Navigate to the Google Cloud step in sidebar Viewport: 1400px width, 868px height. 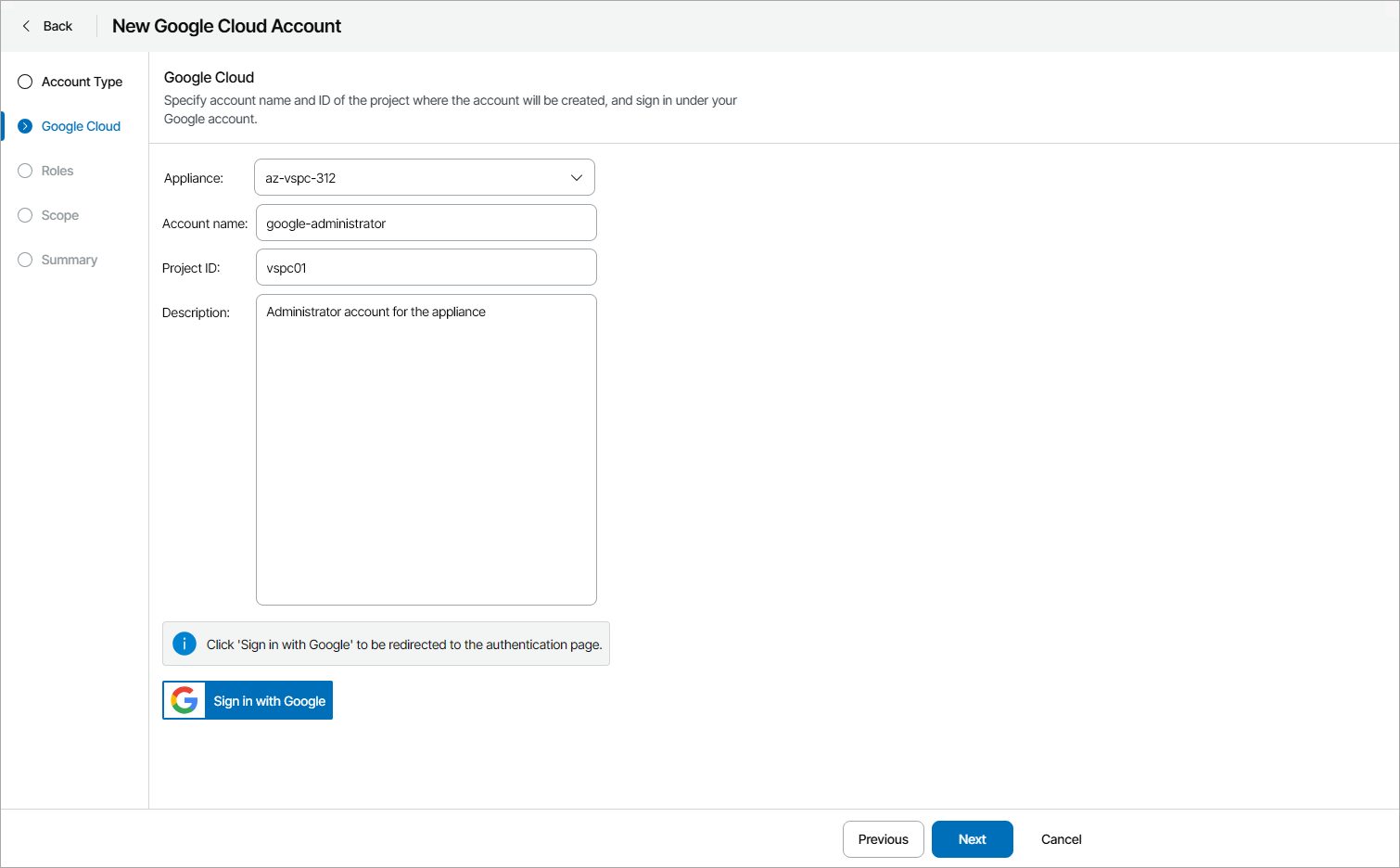(x=81, y=126)
